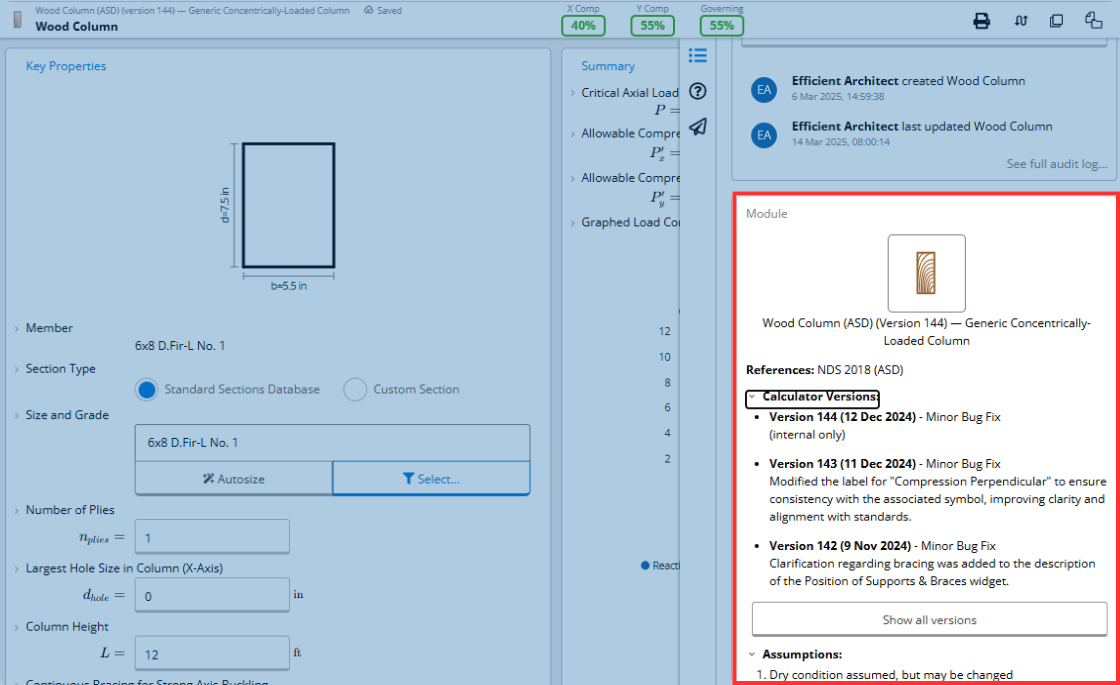Click the duplicate overlapping-squares icon
Screen dimensions: 1120x685
coord(1056,21)
